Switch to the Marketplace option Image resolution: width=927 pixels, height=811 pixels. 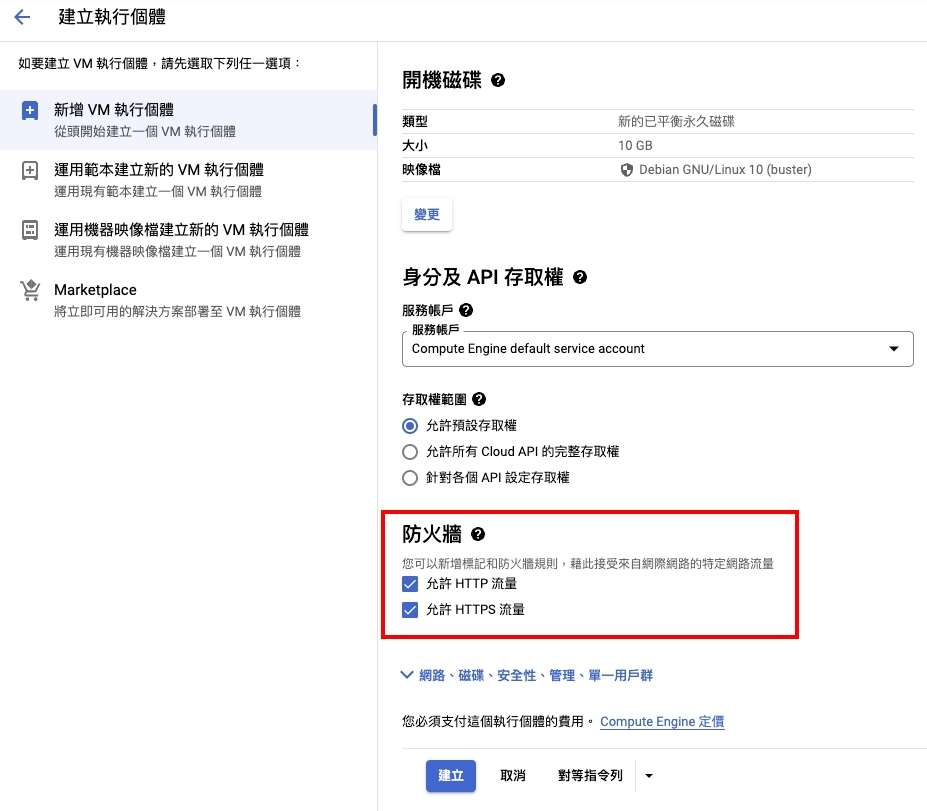coord(94,290)
